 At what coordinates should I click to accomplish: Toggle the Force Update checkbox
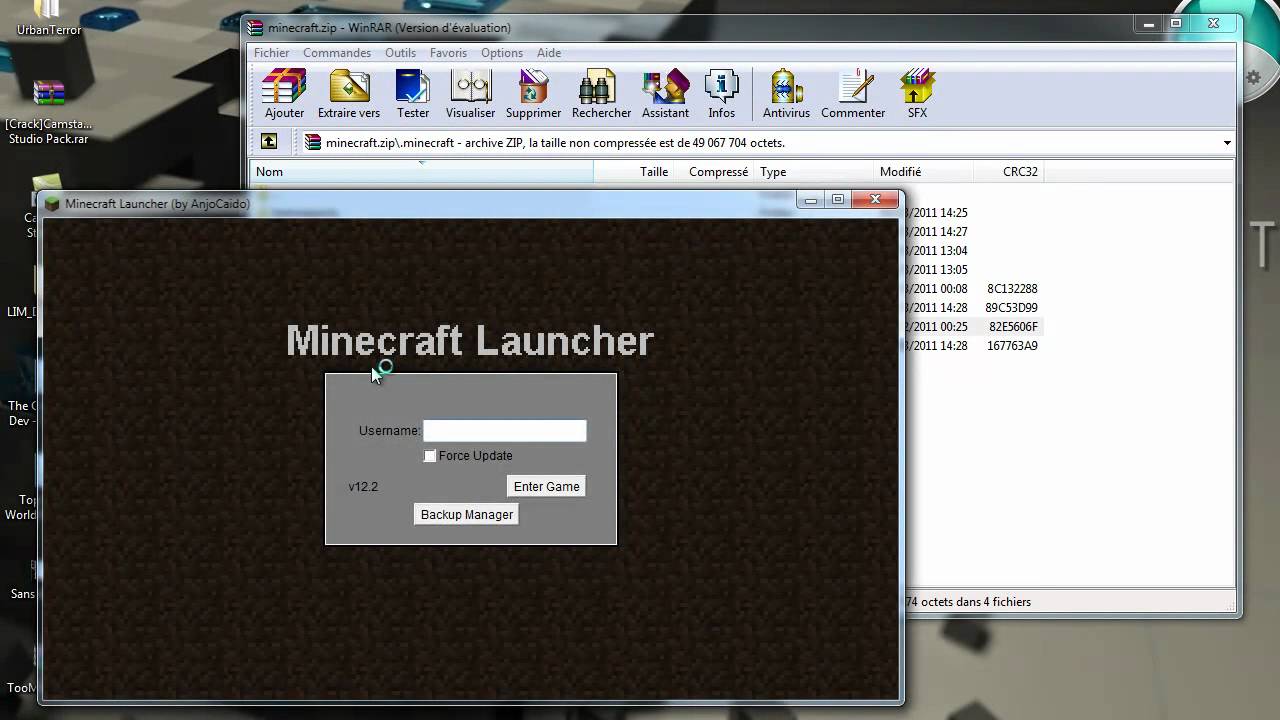point(430,456)
